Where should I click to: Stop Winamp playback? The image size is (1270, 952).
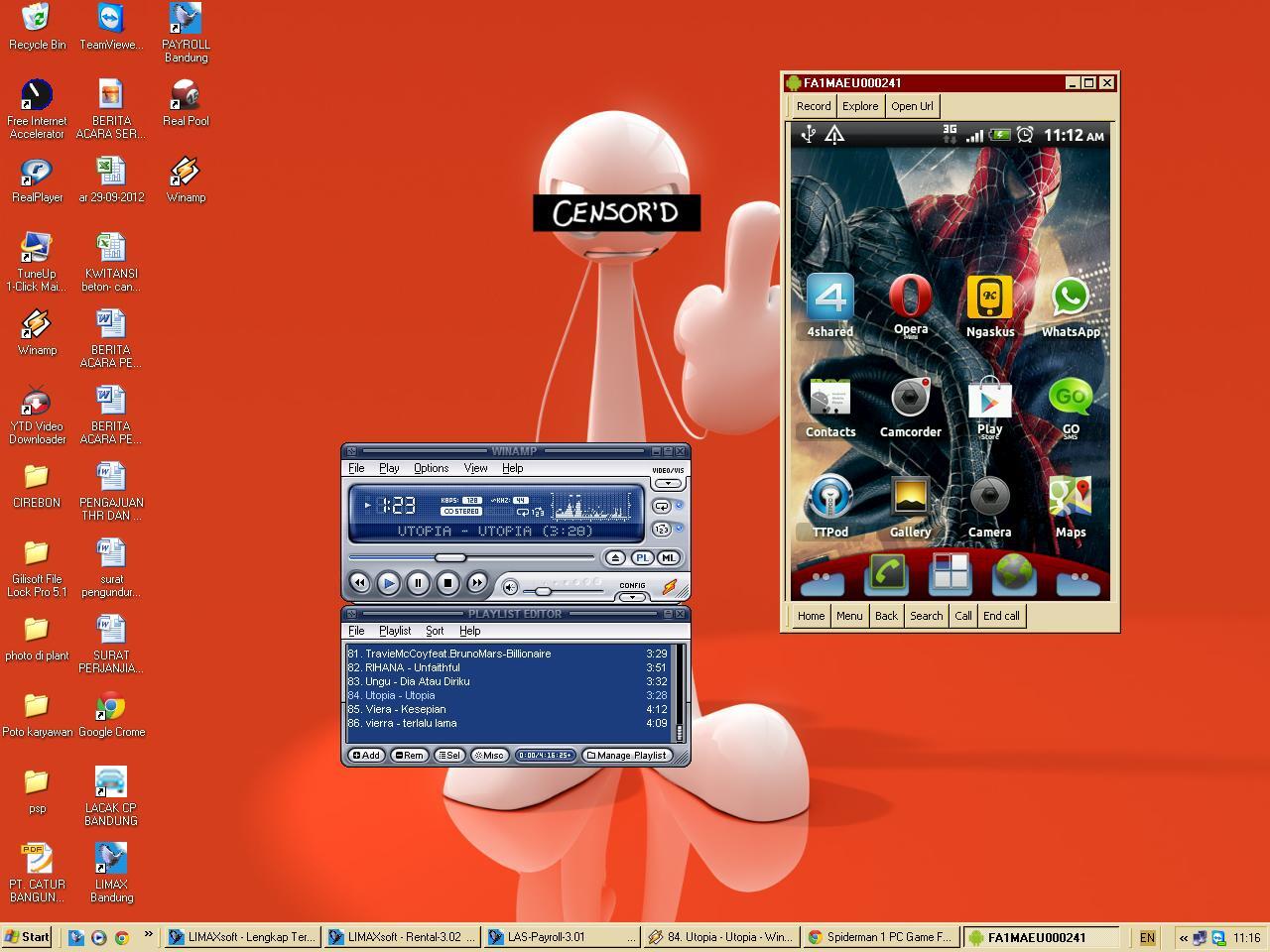(x=447, y=584)
